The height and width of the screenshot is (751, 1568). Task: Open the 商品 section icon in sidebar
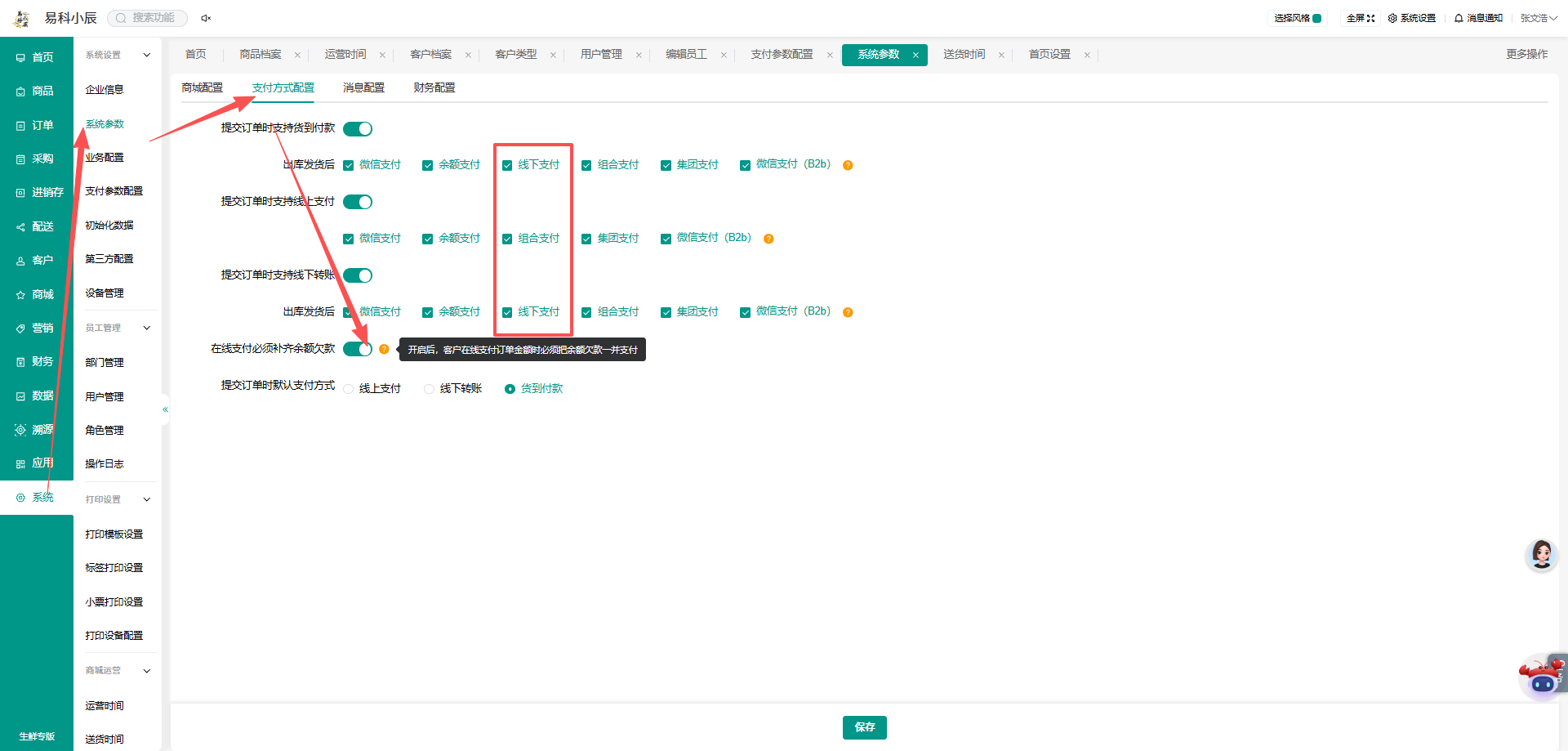click(x=20, y=92)
